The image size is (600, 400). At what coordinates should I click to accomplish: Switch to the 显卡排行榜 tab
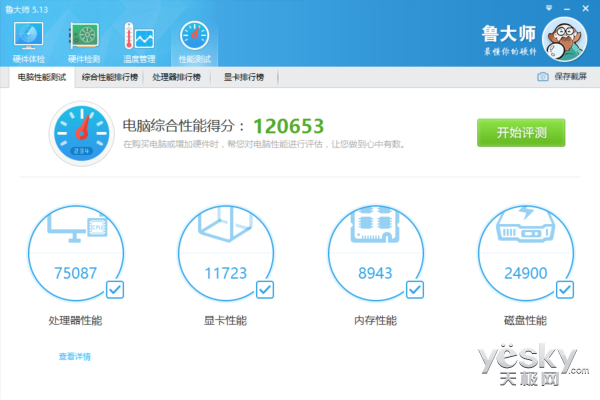point(244,77)
